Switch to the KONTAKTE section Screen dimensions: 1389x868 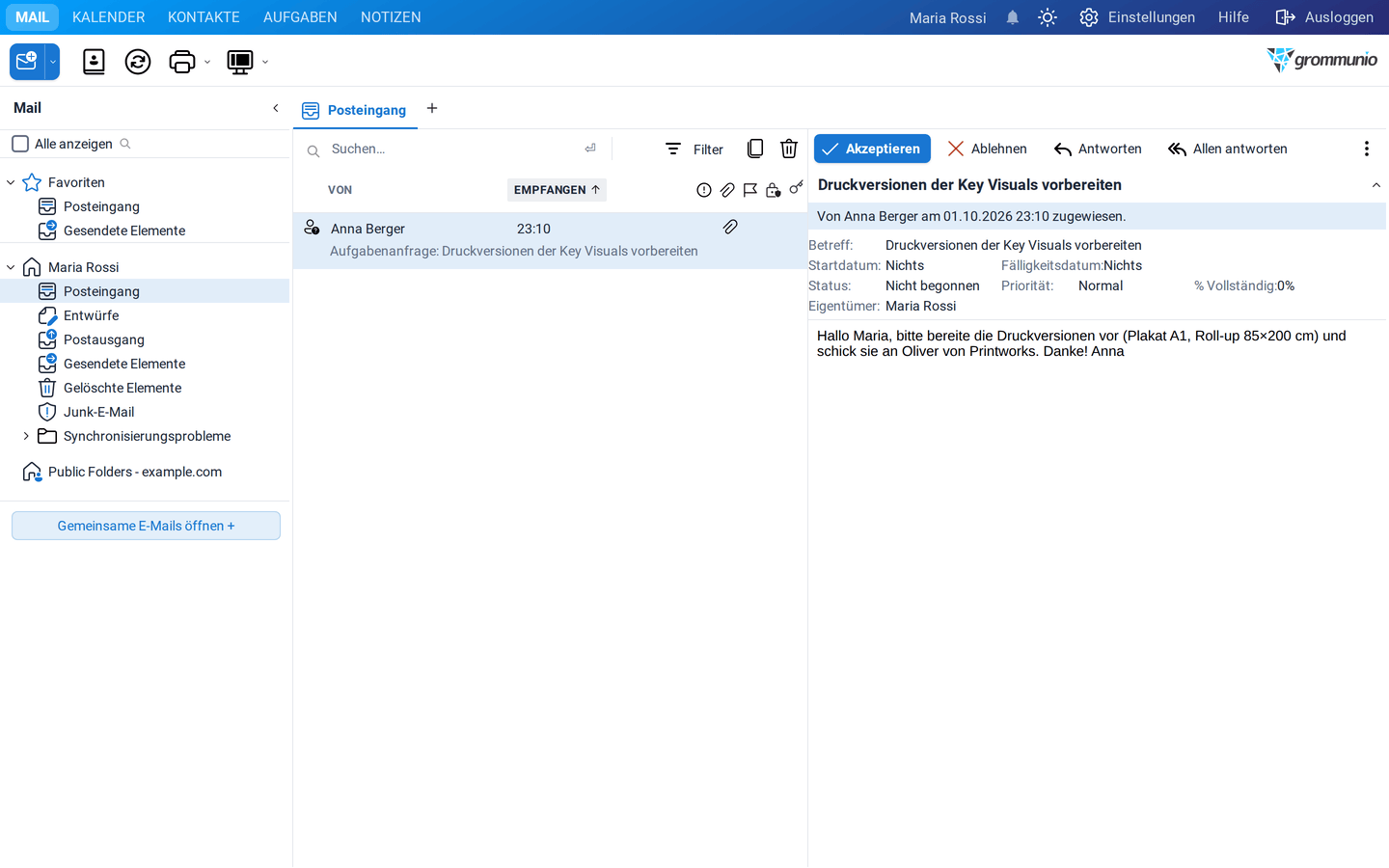(x=204, y=17)
